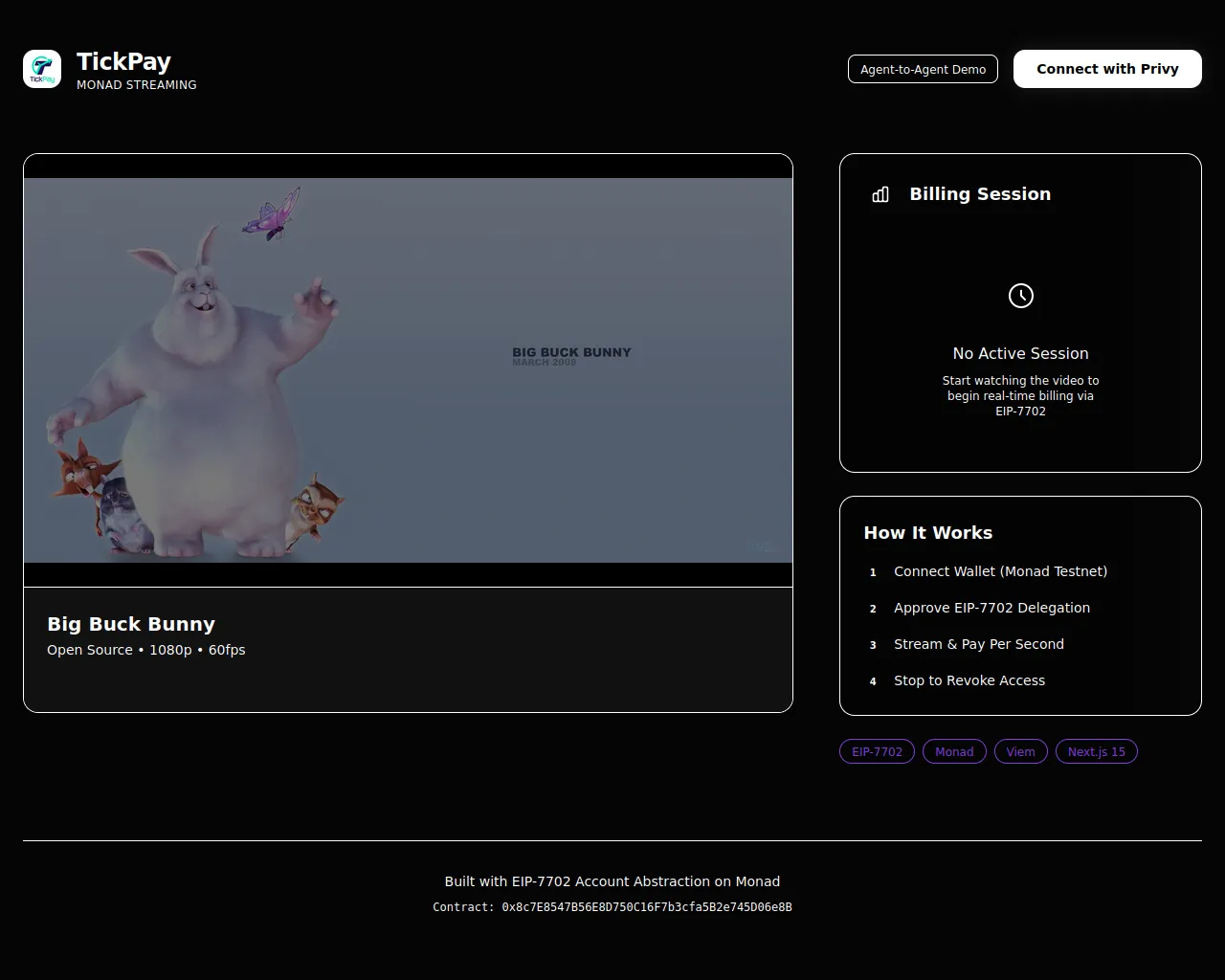Click the EIP-7702 tag
This screenshot has height=980, width=1225.
[x=877, y=751]
